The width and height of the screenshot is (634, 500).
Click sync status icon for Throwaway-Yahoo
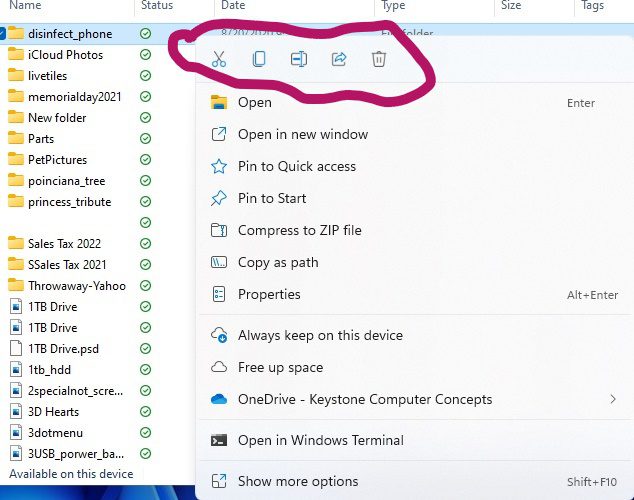click(x=146, y=286)
